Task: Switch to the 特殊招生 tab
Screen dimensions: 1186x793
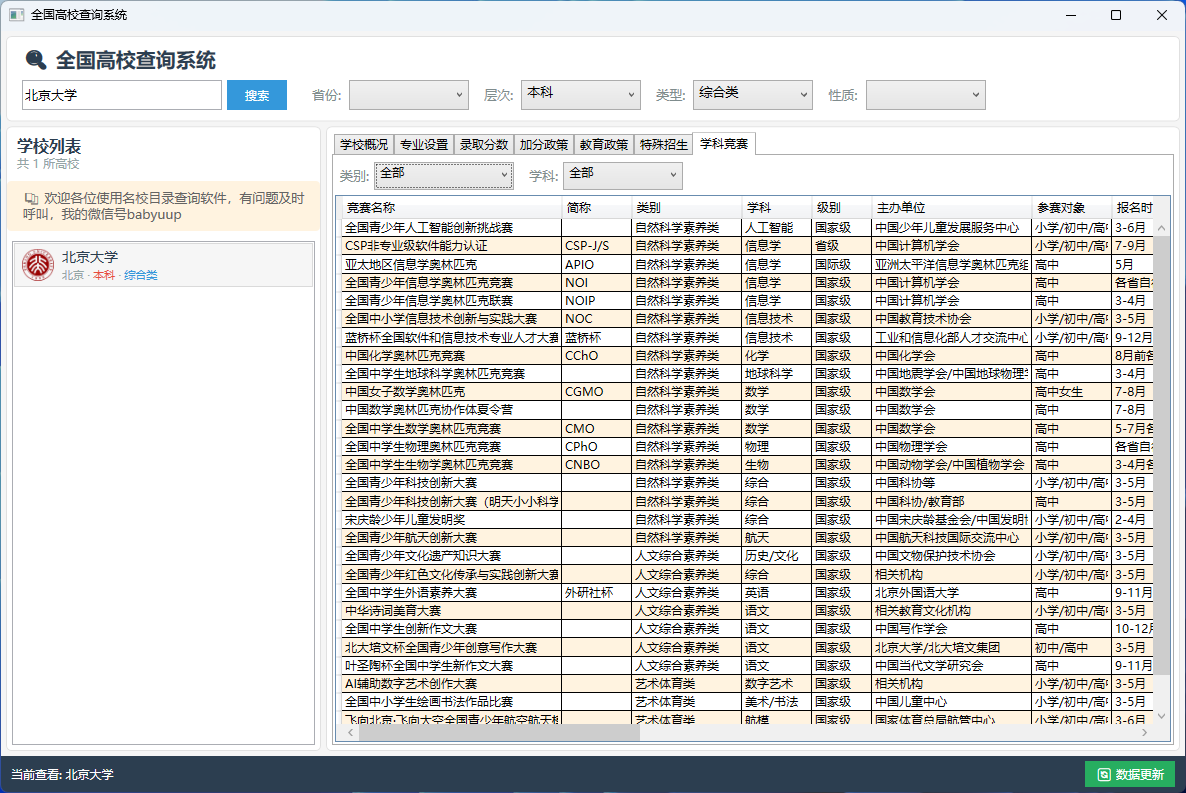Action: point(663,145)
